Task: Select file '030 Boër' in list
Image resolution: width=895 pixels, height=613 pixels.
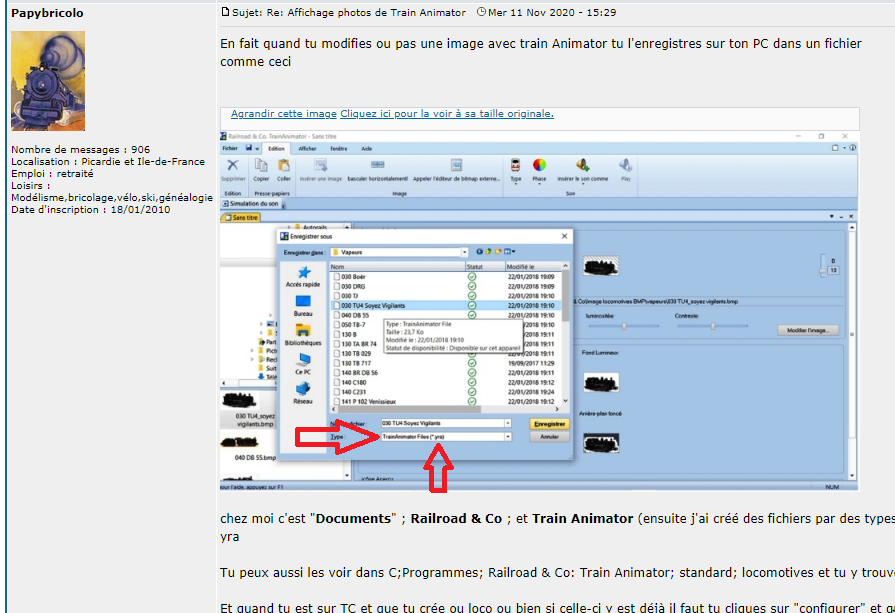Action: click(353, 277)
